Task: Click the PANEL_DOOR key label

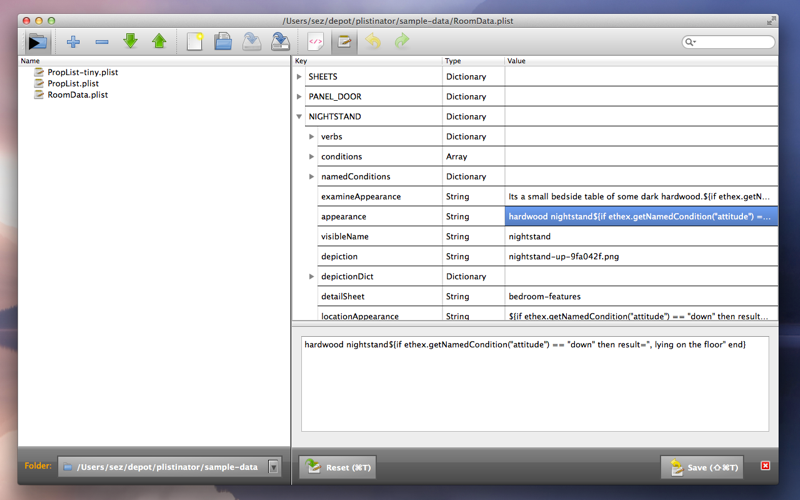Action: tap(335, 96)
